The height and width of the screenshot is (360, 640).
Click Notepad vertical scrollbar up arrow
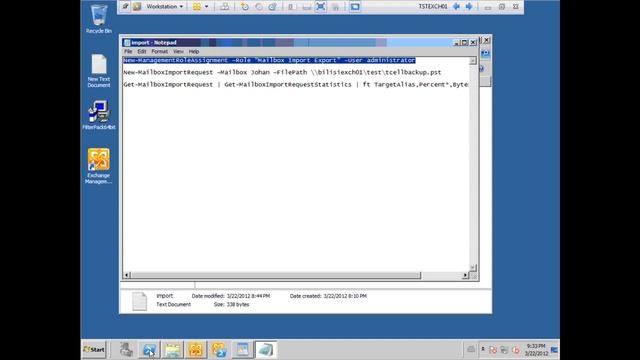tap(473, 61)
